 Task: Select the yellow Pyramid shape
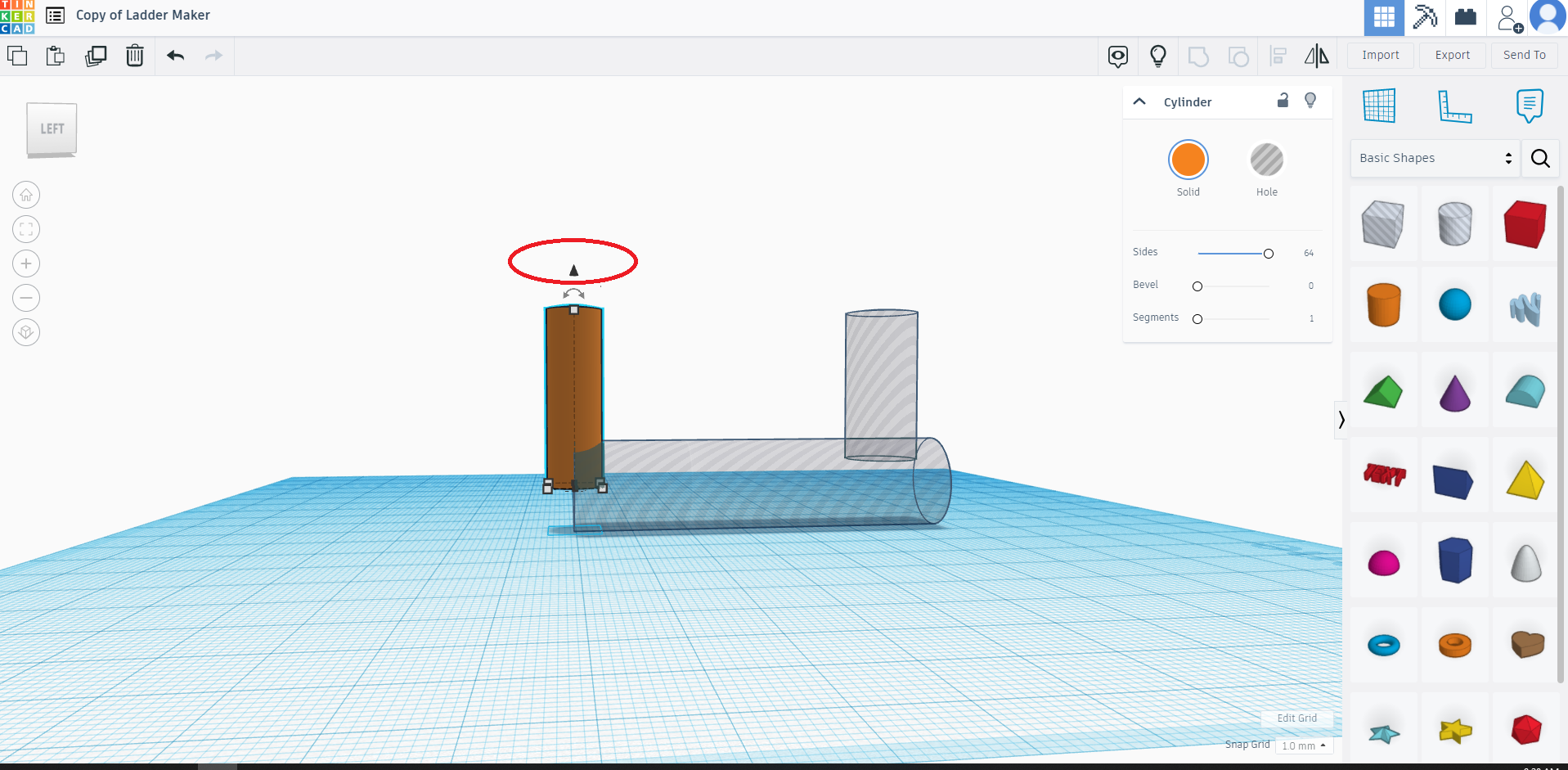pos(1526,477)
